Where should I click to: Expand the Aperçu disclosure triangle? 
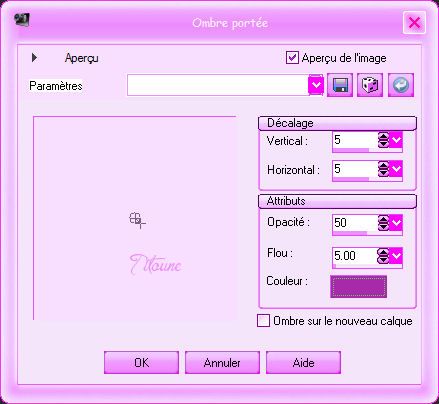click(34, 58)
